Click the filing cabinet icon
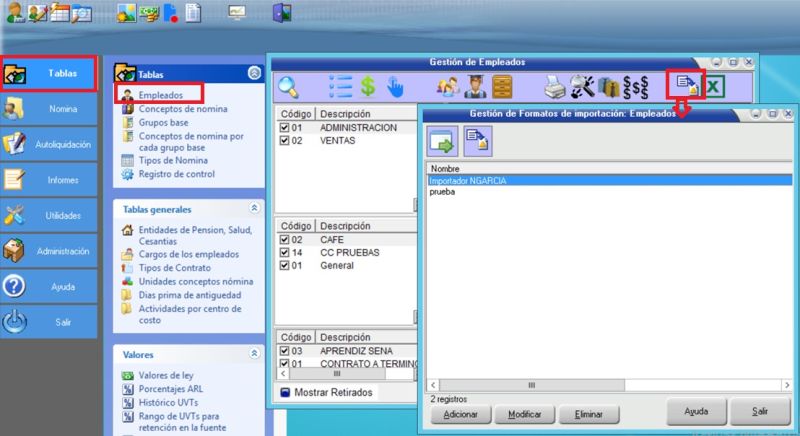The width and height of the screenshot is (800, 436). (x=503, y=87)
